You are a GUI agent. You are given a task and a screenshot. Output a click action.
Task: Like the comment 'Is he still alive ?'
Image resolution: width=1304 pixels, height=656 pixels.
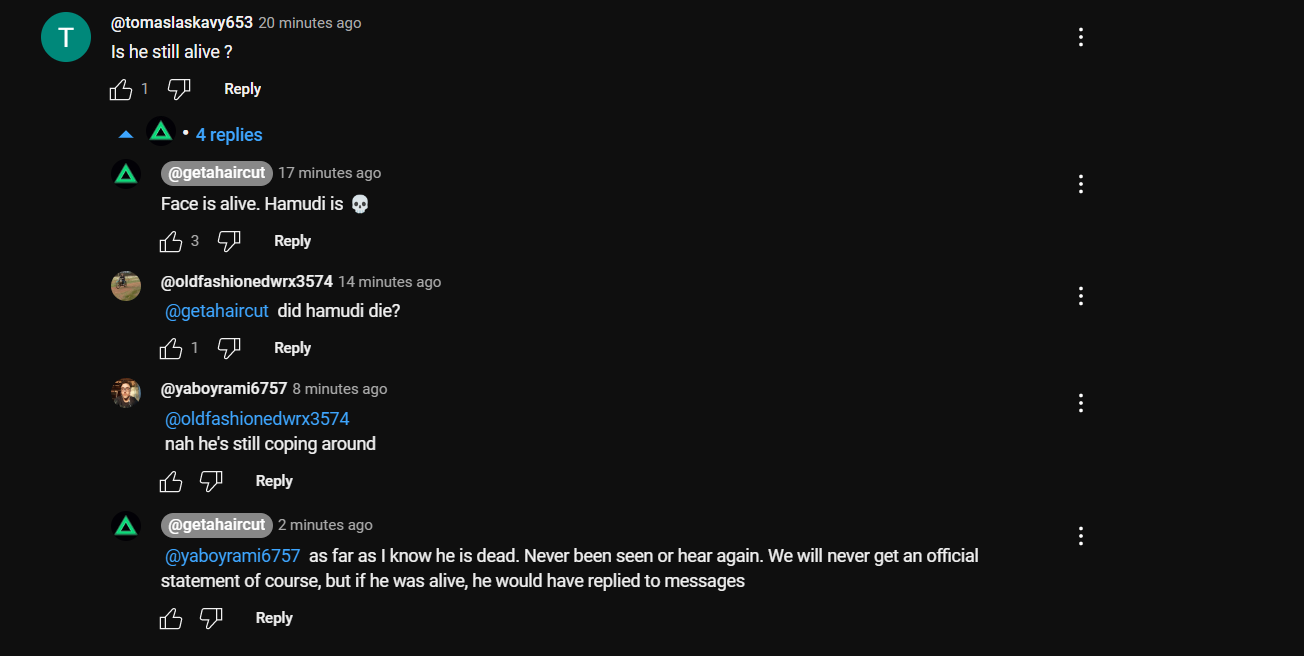tap(121, 90)
